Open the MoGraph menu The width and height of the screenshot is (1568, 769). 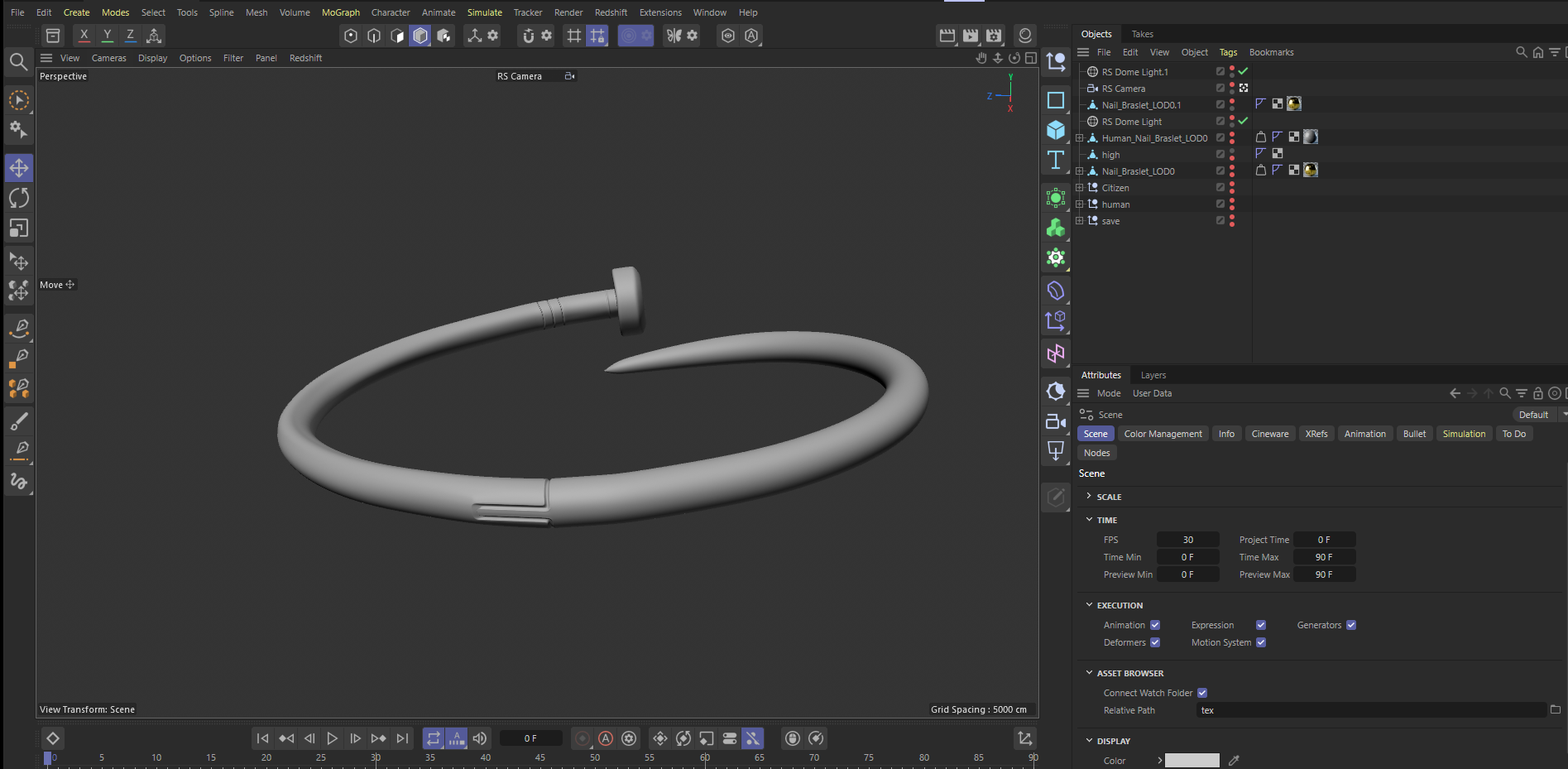pyautogui.click(x=340, y=12)
